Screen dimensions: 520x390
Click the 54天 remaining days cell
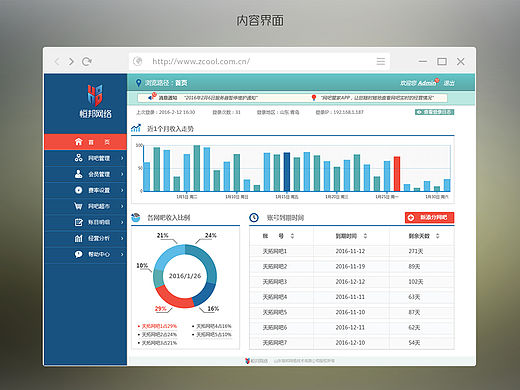414,343
